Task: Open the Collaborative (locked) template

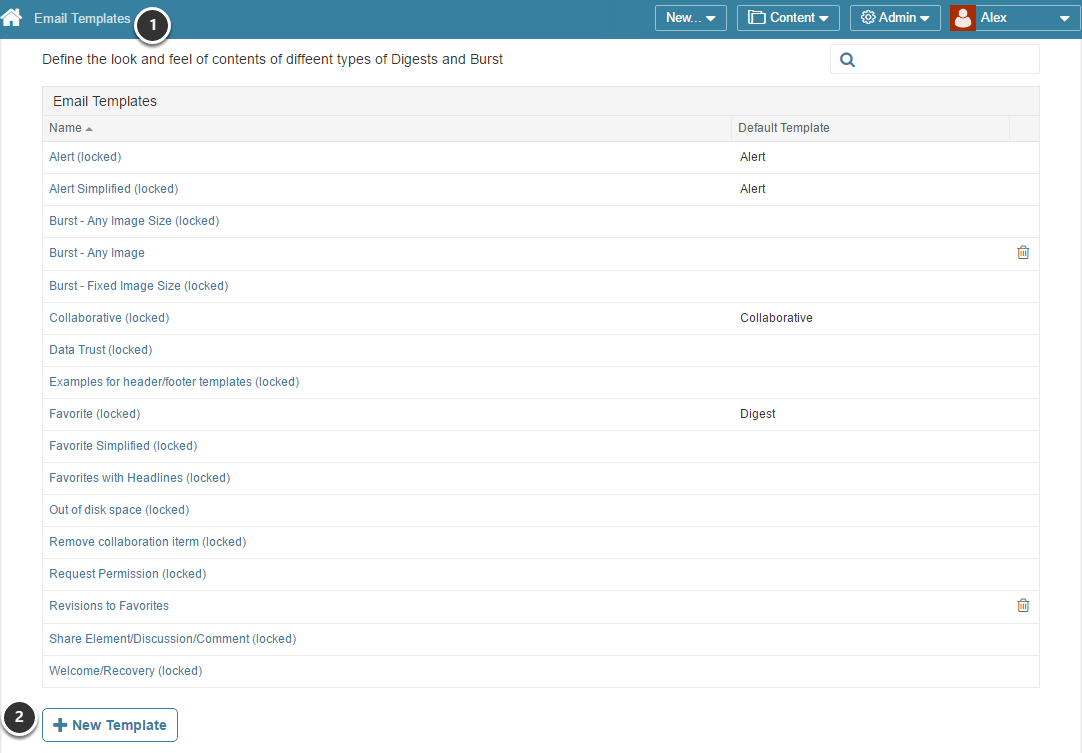Action: coord(109,317)
